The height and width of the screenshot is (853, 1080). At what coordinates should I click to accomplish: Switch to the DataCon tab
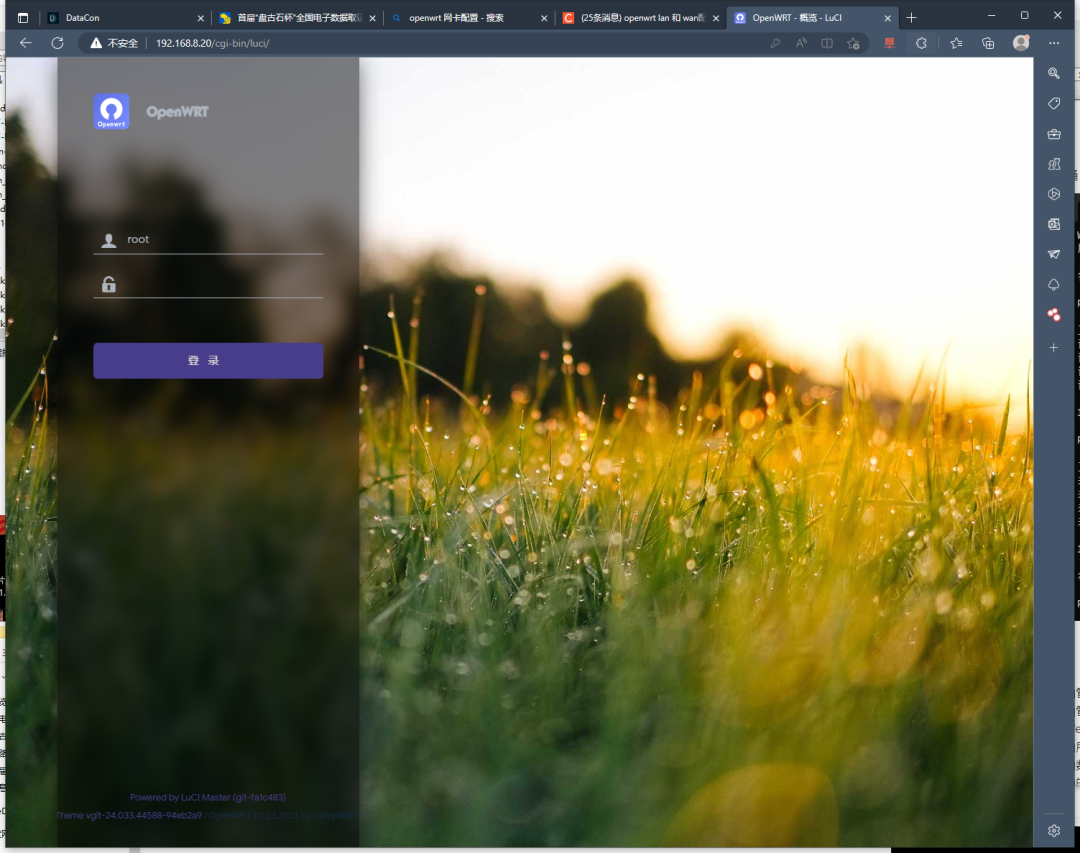tap(126, 18)
